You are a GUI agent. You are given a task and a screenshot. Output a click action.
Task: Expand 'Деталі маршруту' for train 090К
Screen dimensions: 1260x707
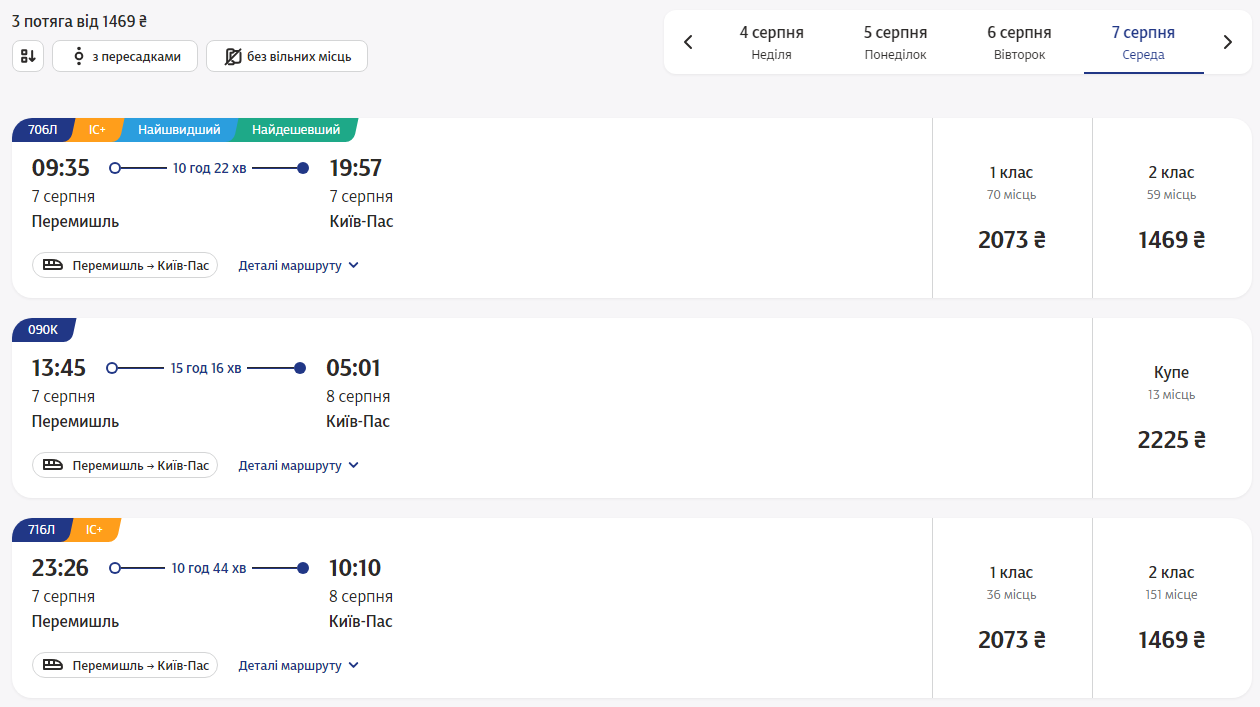pyautogui.click(x=298, y=466)
